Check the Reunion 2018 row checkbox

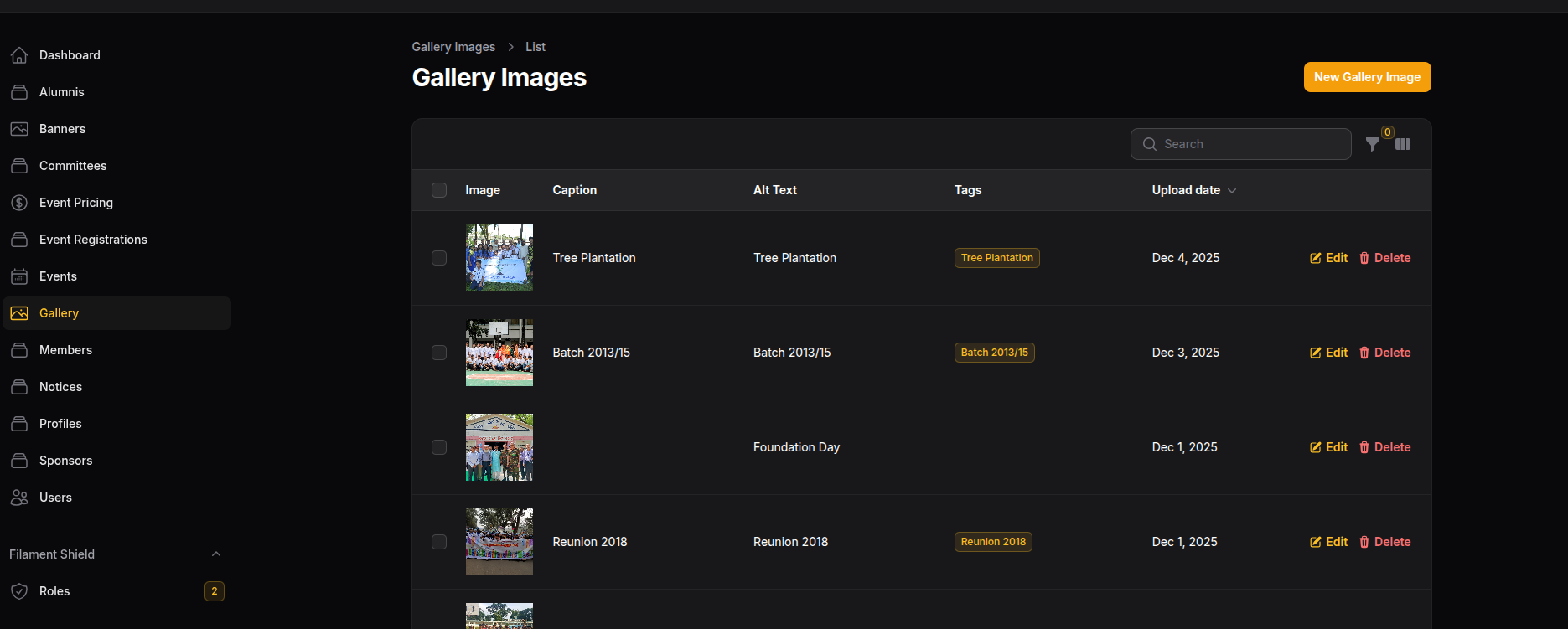point(439,542)
